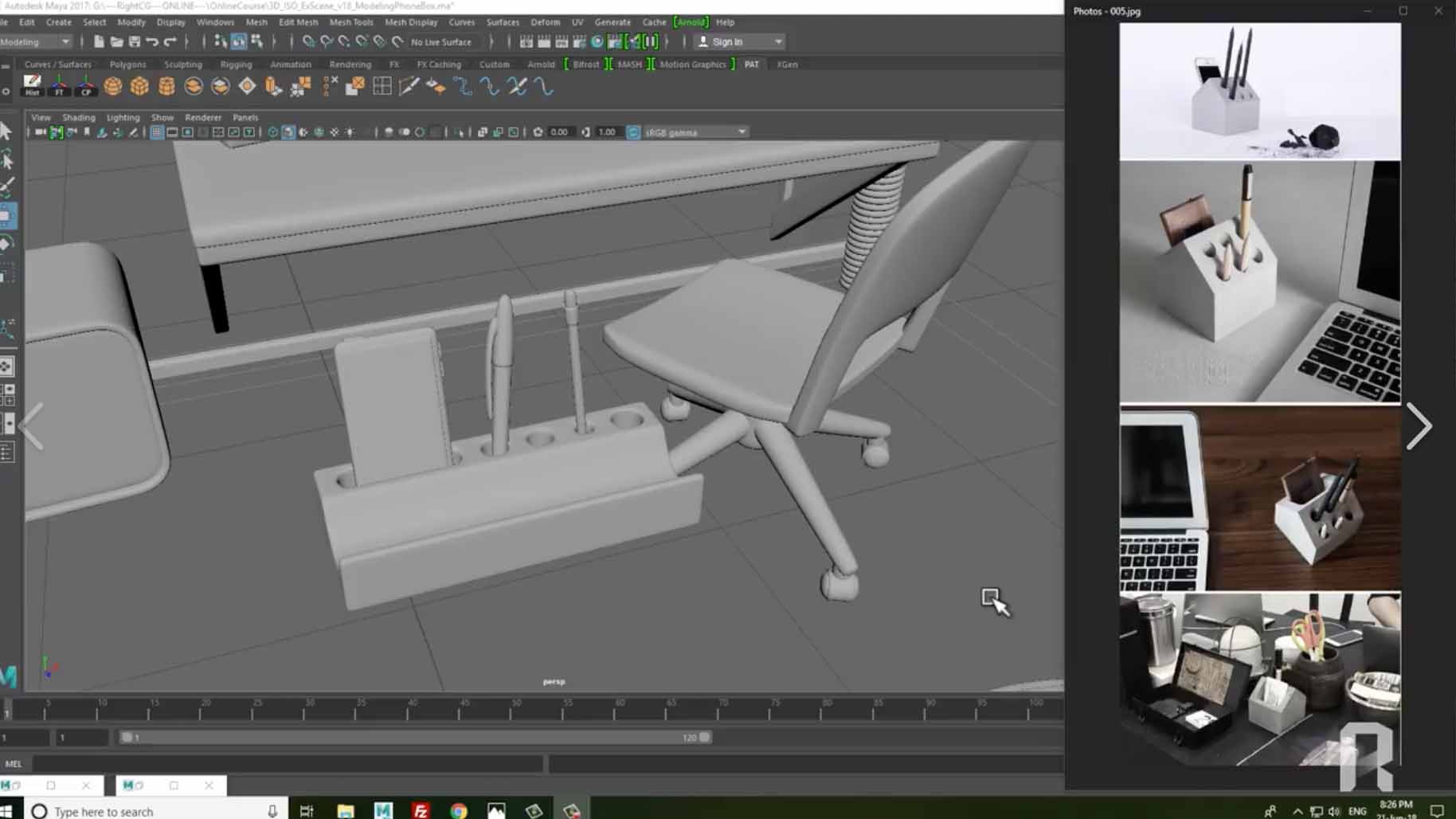The image size is (1456, 819).
Task: Click the Save scene icon
Action: pyautogui.click(x=135, y=41)
